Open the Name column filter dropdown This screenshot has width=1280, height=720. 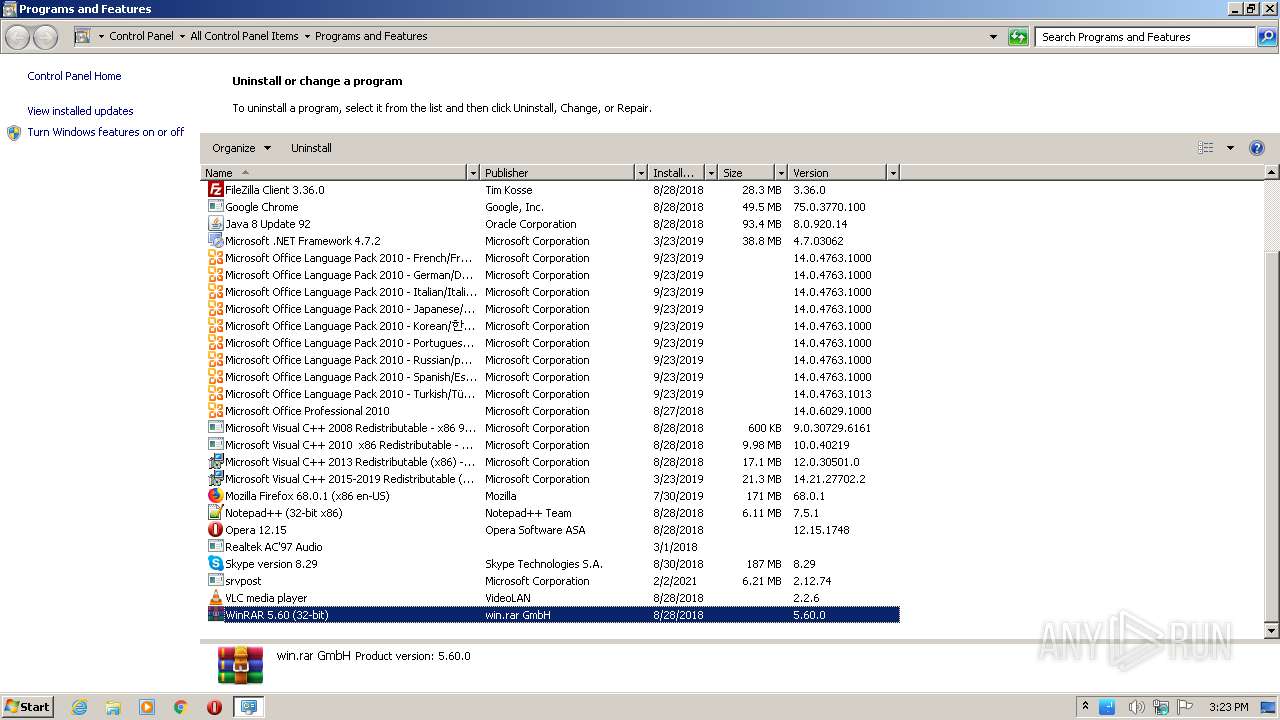(x=473, y=173)
